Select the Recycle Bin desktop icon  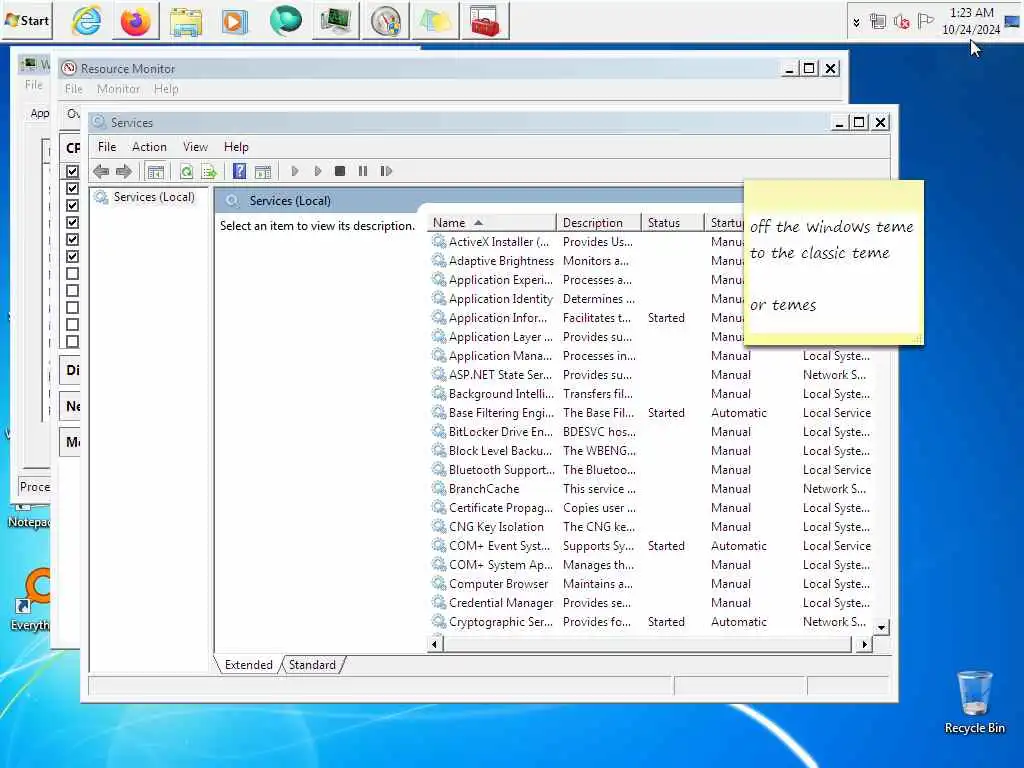[x=974, y=702]
